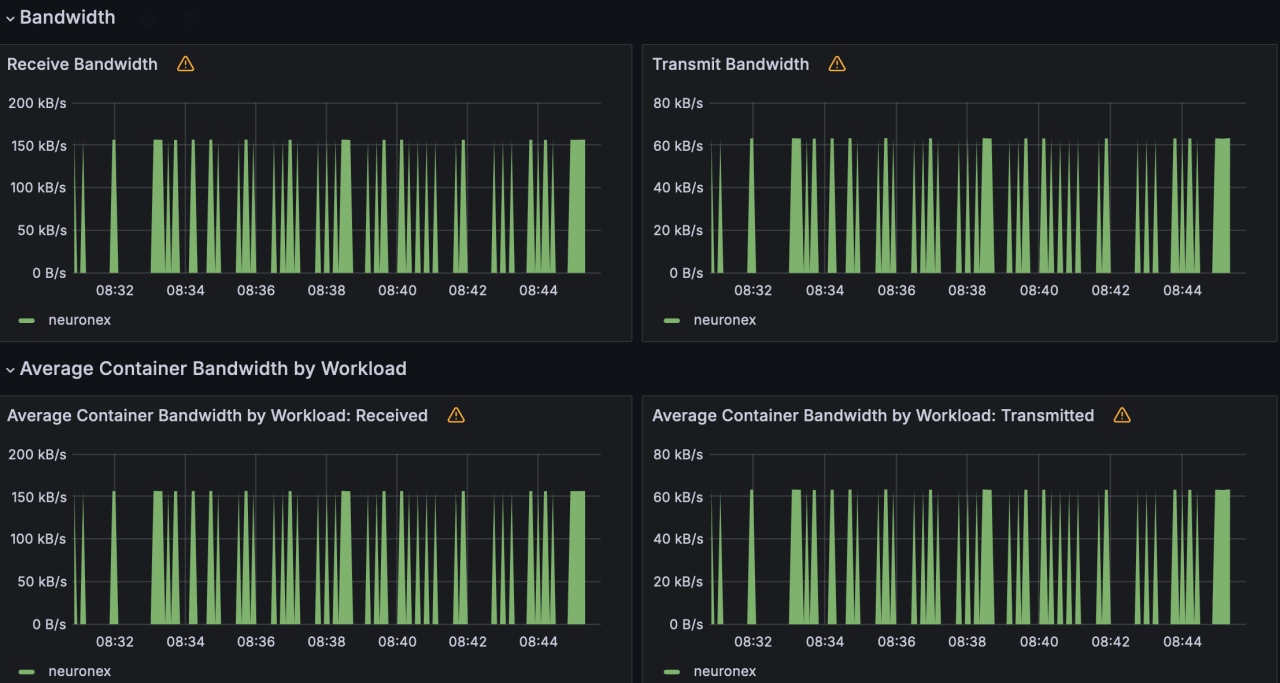
Task: Open the Transmit Bandwidth panel title menu
Action: pyautogui.click(x=730, y=64)
